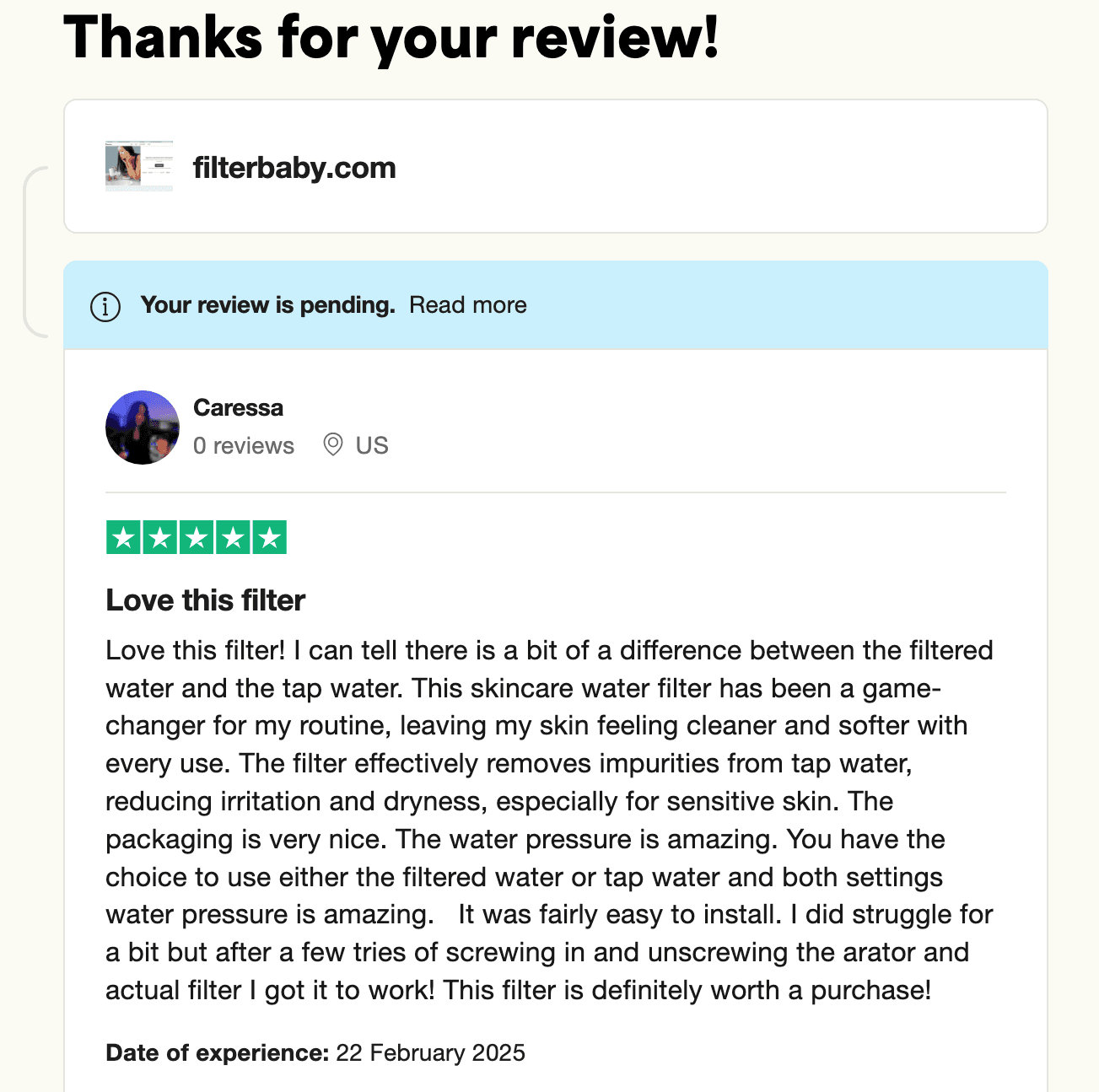Viewport: 1099px width, 1092px height.
Task: Click the 22 February 2025 date
Action: [x=429, y=1052]
